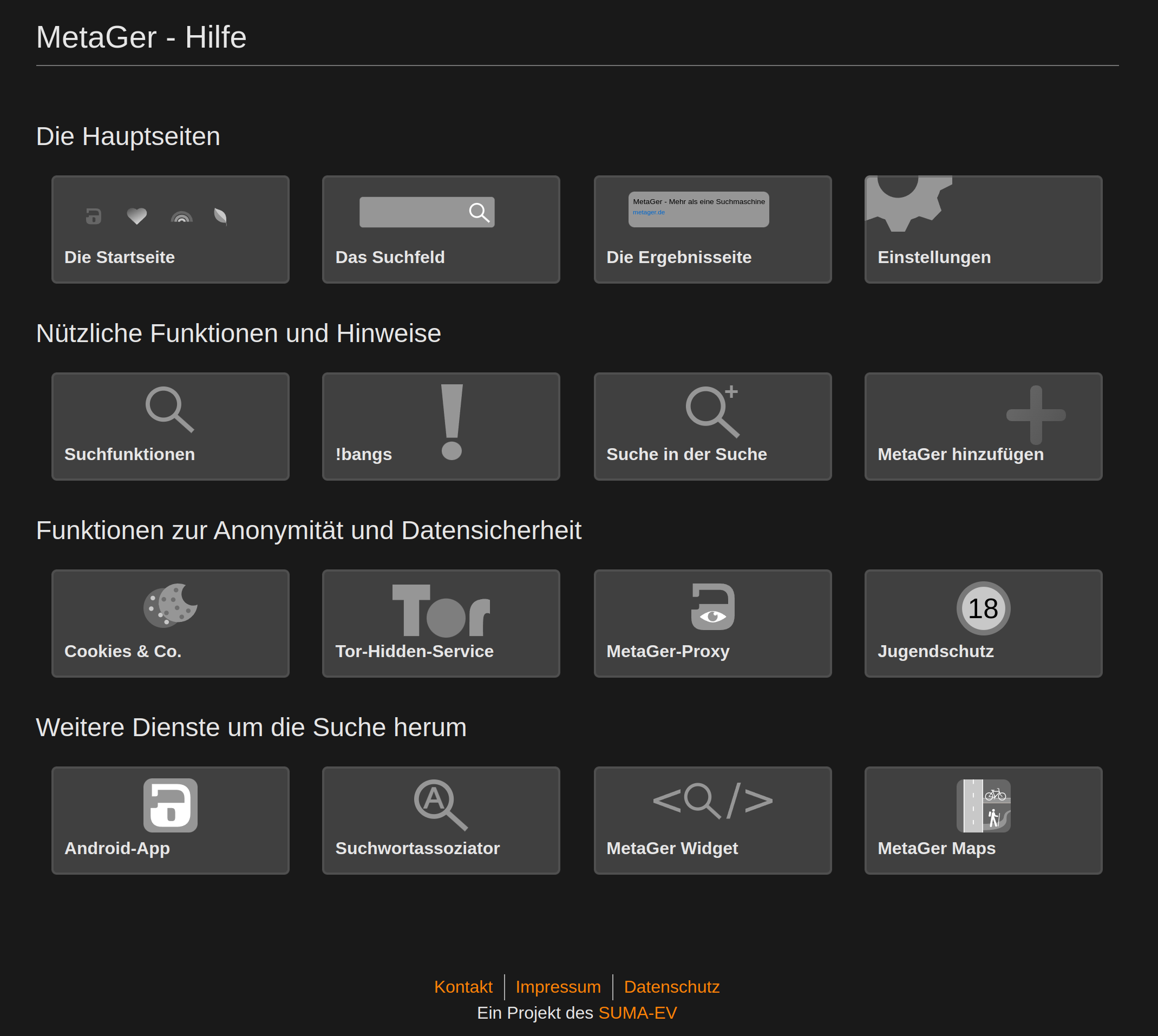Click the magnifier with letter A icon
Screen dimensions: 1158x1036
pyautogui.click(x=441, y=805)
